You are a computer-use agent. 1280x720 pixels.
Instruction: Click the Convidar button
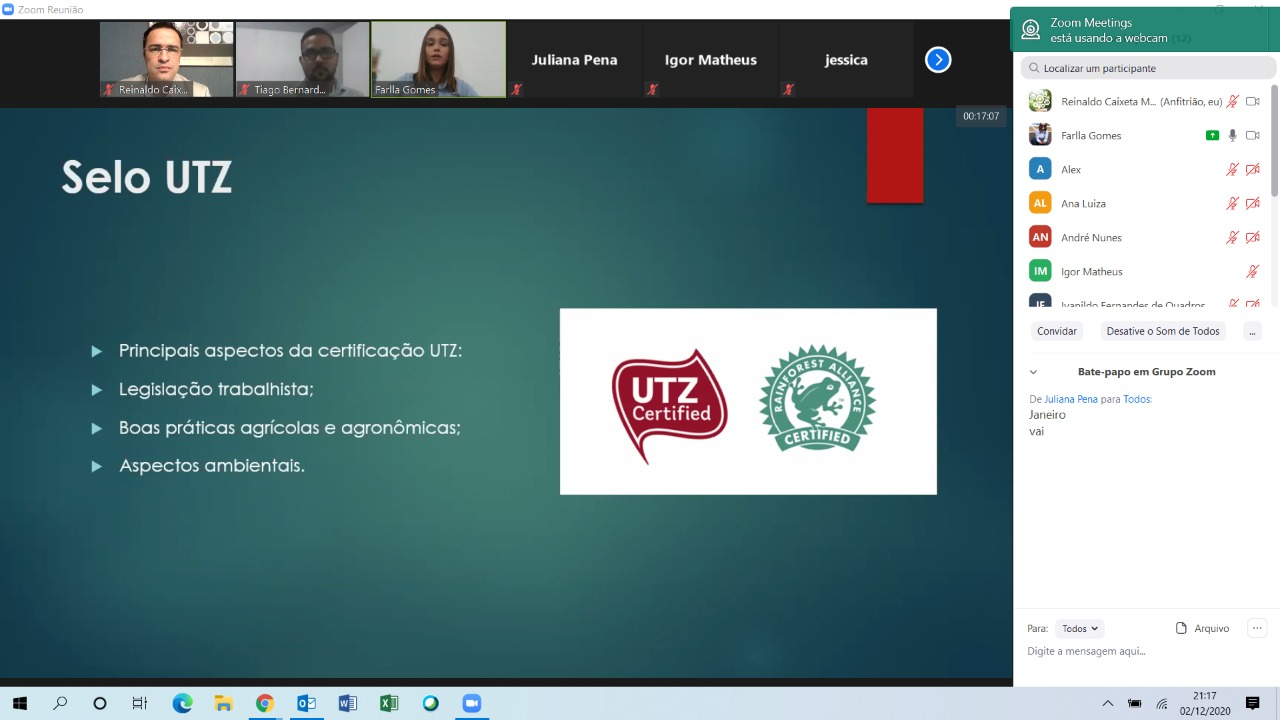1057,331
